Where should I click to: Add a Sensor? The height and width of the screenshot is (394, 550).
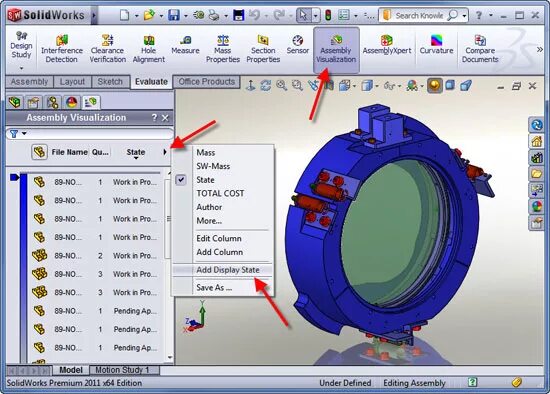click(297, 45)
